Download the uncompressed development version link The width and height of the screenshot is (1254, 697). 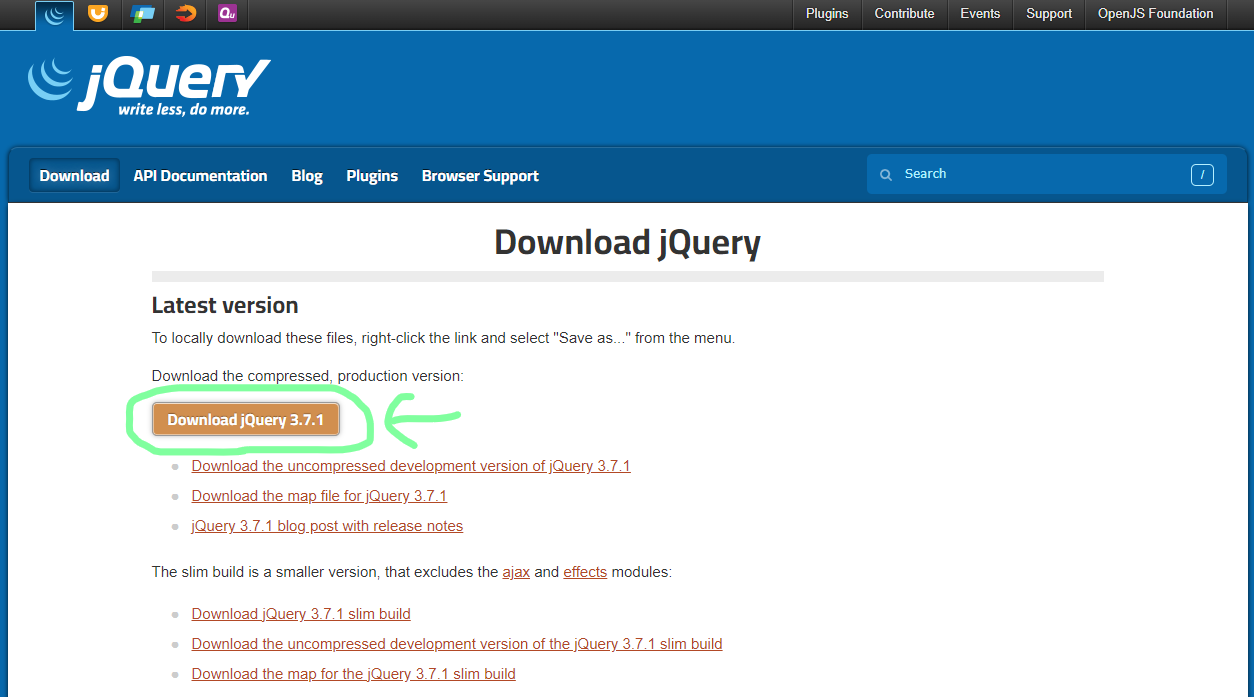tap(411, 465)
